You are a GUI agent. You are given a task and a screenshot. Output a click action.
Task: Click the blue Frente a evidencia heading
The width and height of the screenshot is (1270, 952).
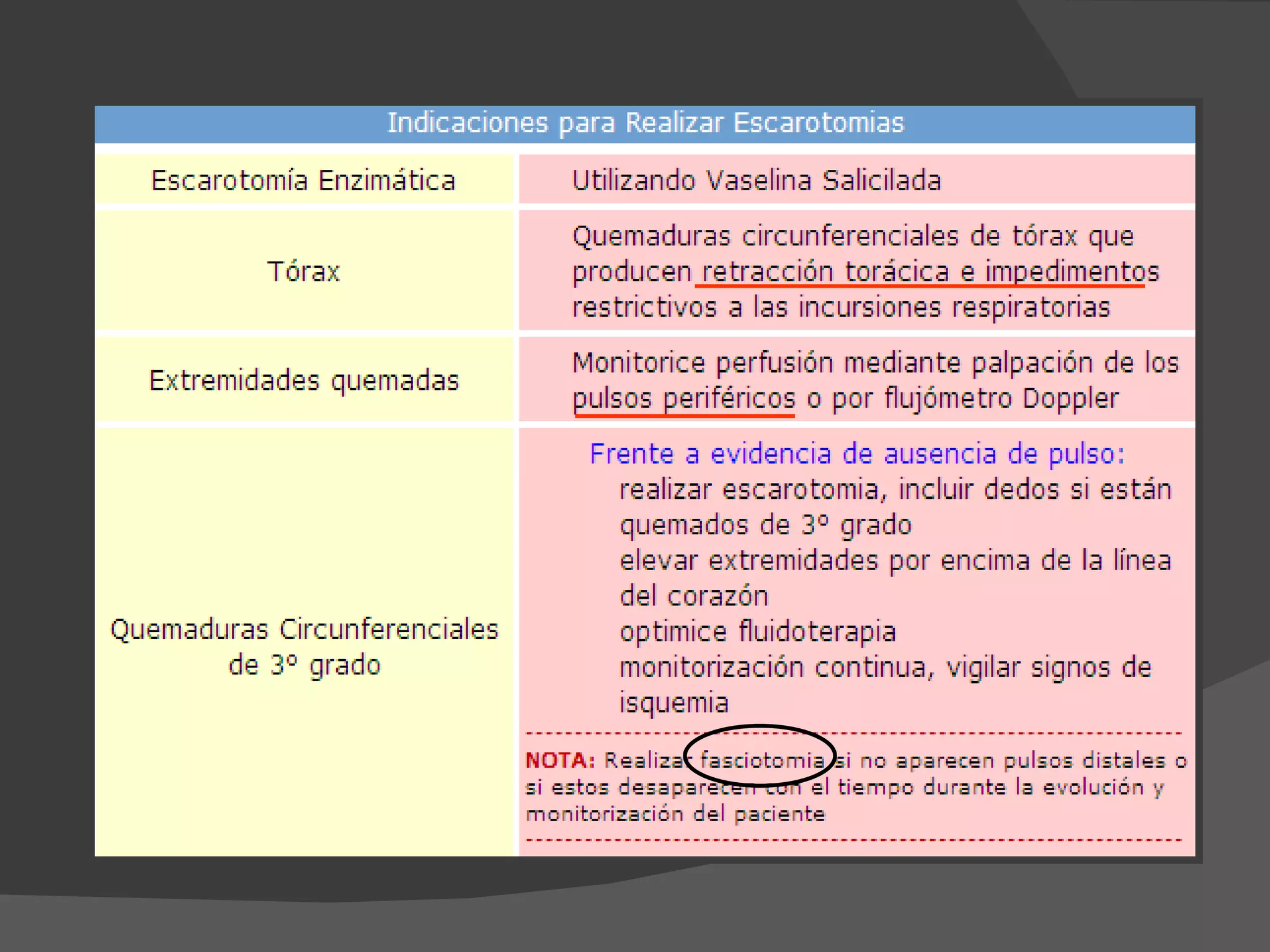[857, 454]
